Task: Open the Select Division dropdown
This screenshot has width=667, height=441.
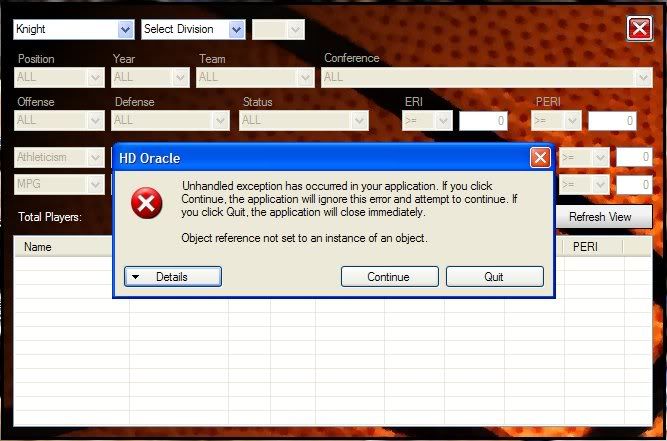Action: [236, 29]
